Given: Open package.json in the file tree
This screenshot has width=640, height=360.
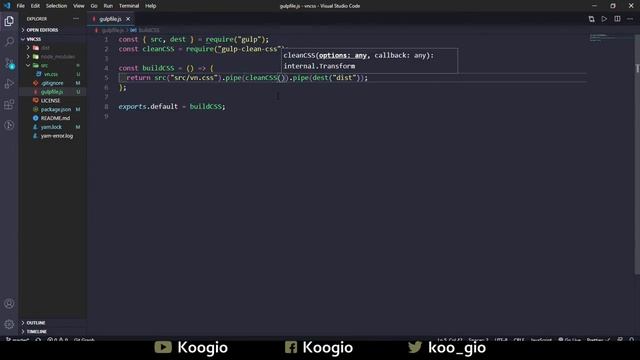Looking at the screenshot, I should (56, 109).
